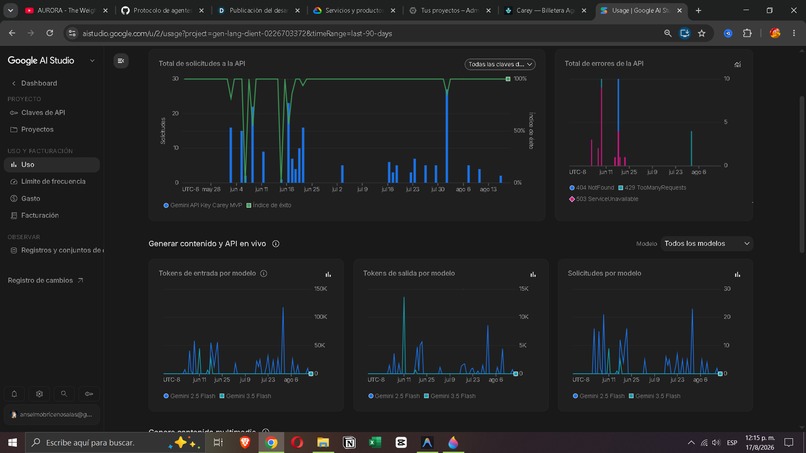Open Brave browser from taskbar
Image resolution: width=806 pixels, height=453 pixels.
(245, 442)
